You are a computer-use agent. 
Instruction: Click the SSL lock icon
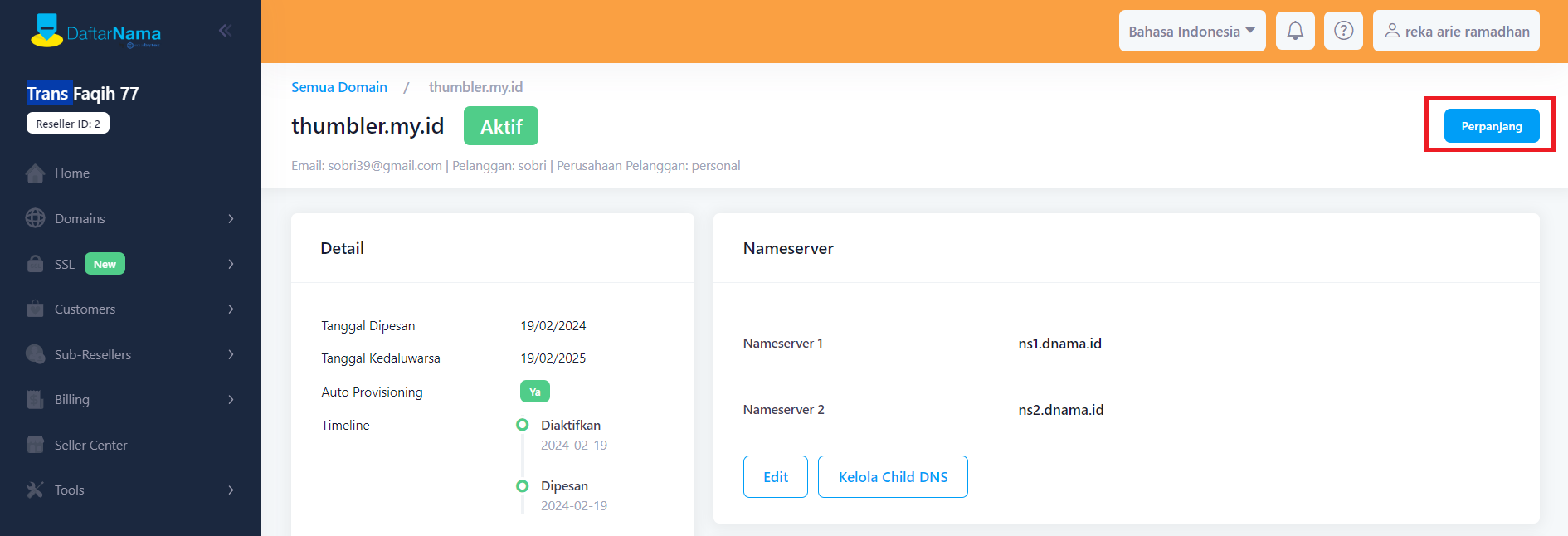point(35,264)
